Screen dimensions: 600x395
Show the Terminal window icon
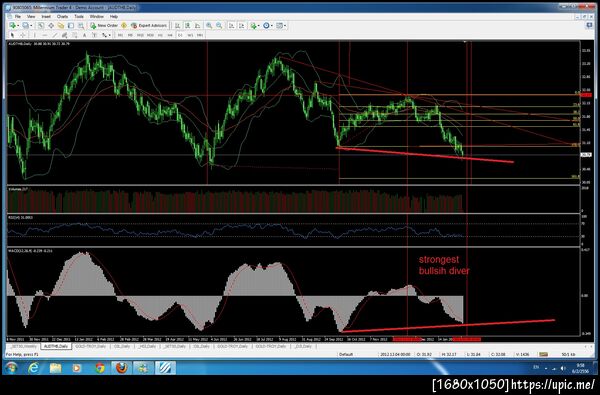point(71,25)
